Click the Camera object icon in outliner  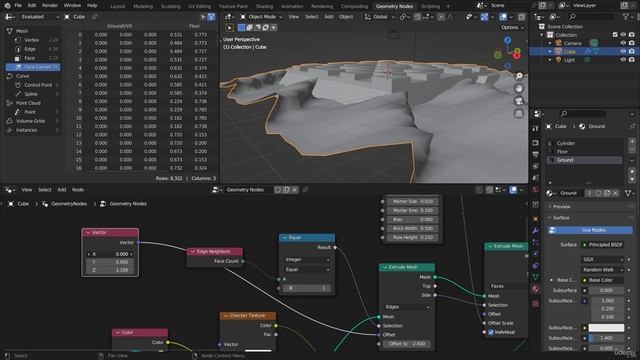(559, 43)
